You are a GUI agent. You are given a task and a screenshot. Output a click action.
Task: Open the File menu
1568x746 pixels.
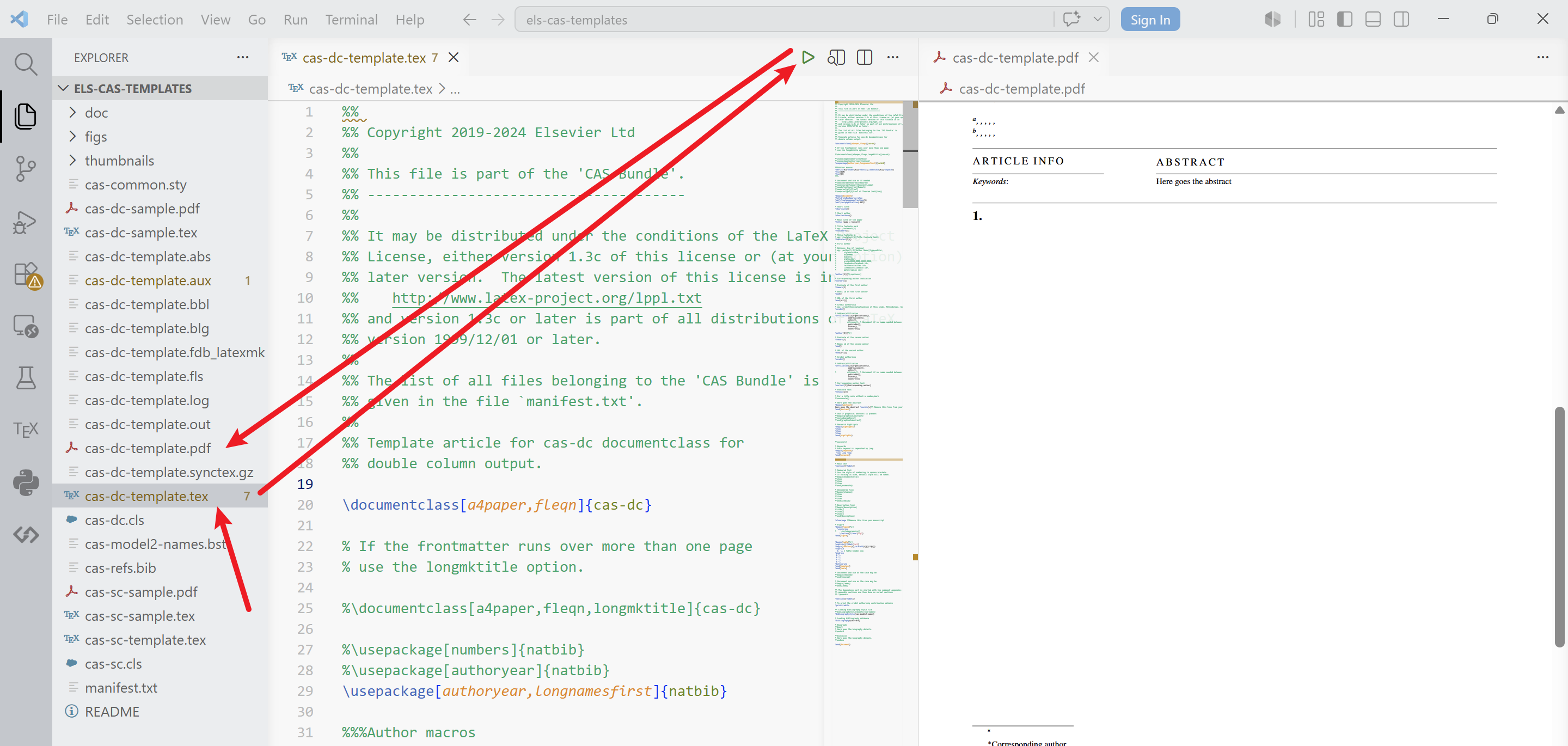(57, 20)
